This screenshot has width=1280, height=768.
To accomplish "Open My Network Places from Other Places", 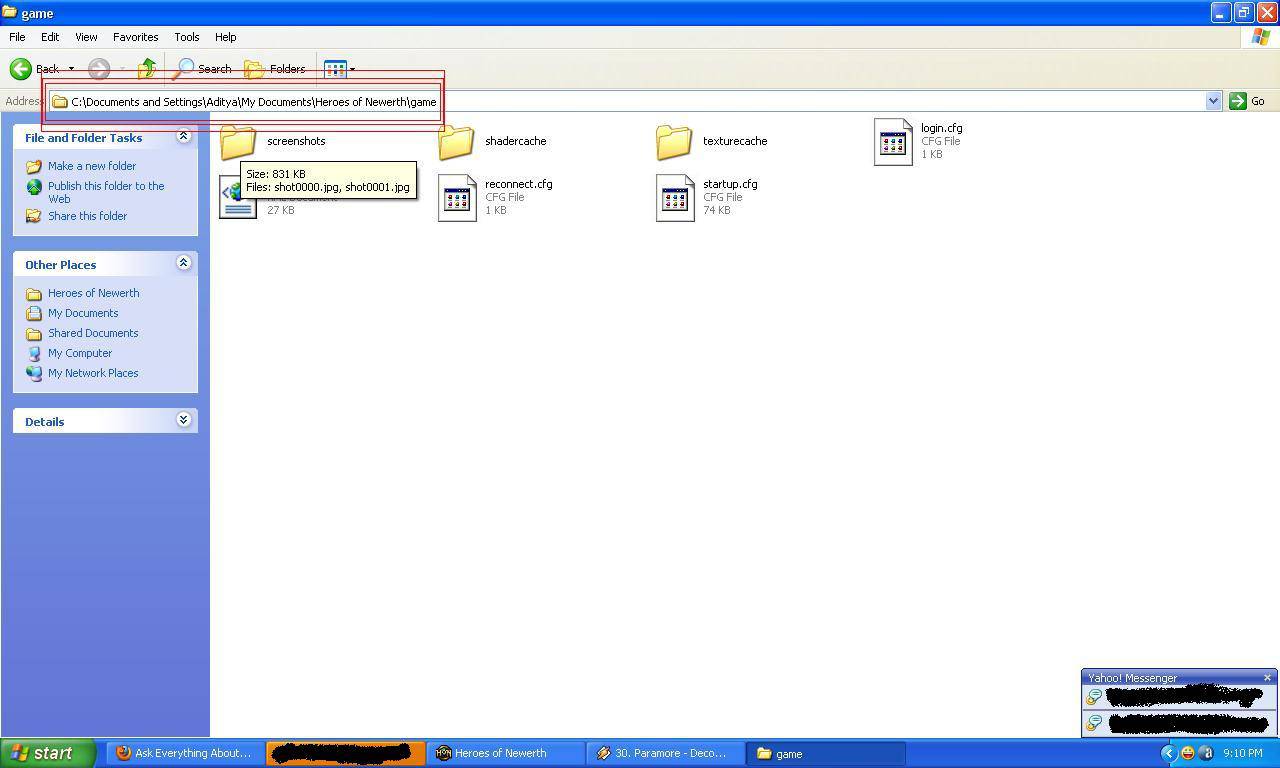I will (93, 373).
